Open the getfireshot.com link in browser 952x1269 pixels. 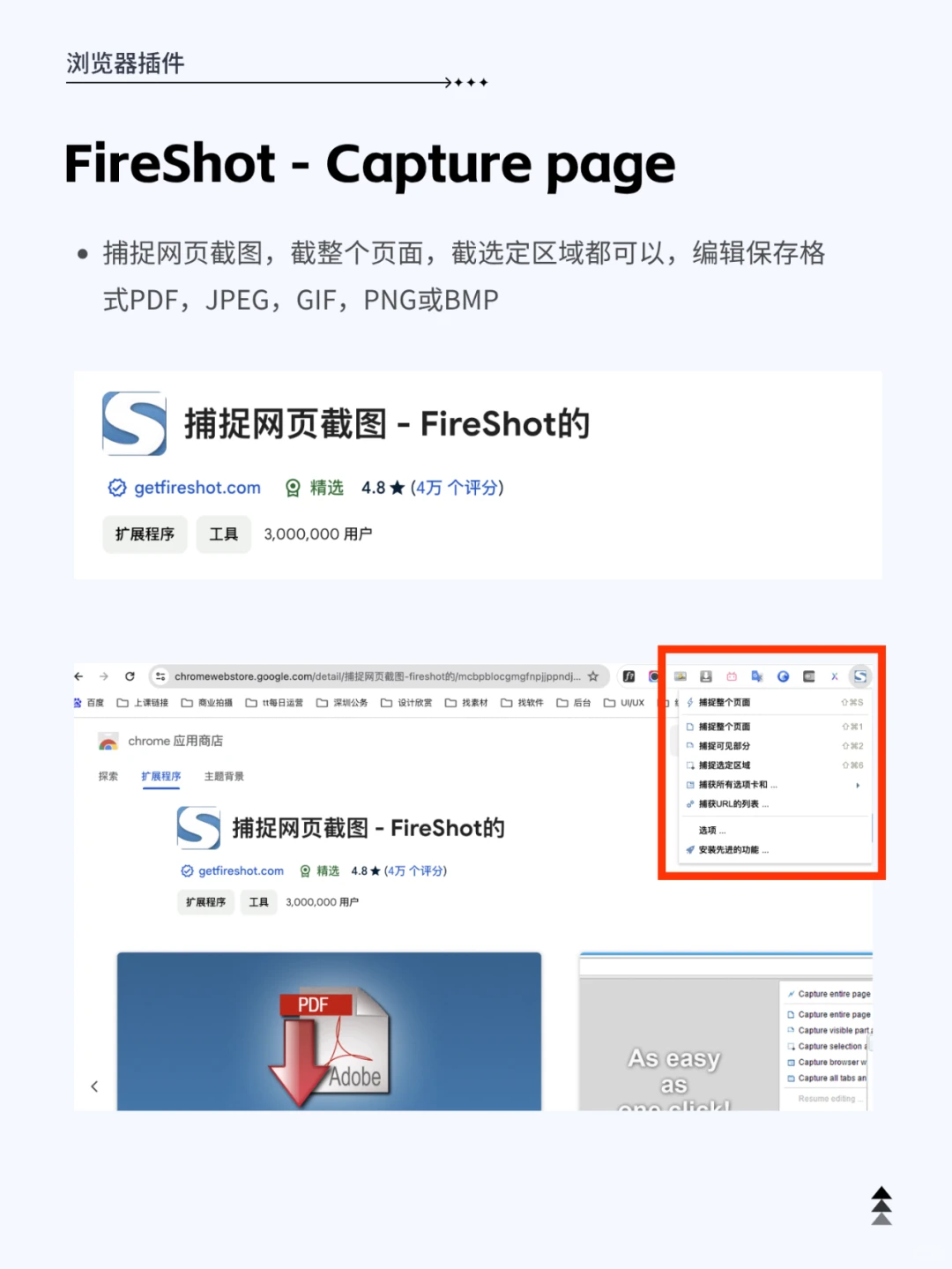241,870
